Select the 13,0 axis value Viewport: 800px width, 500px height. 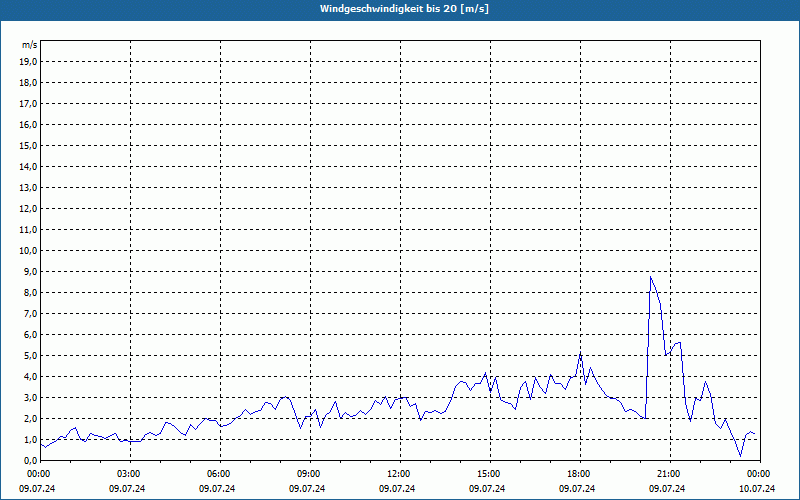[28, 187]
